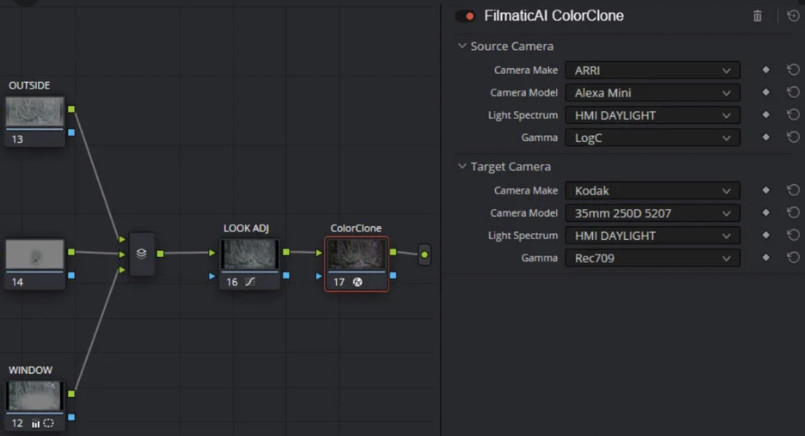
Task: Select the WINDOW node 12 thumbnail
Action: click(35, 395)
